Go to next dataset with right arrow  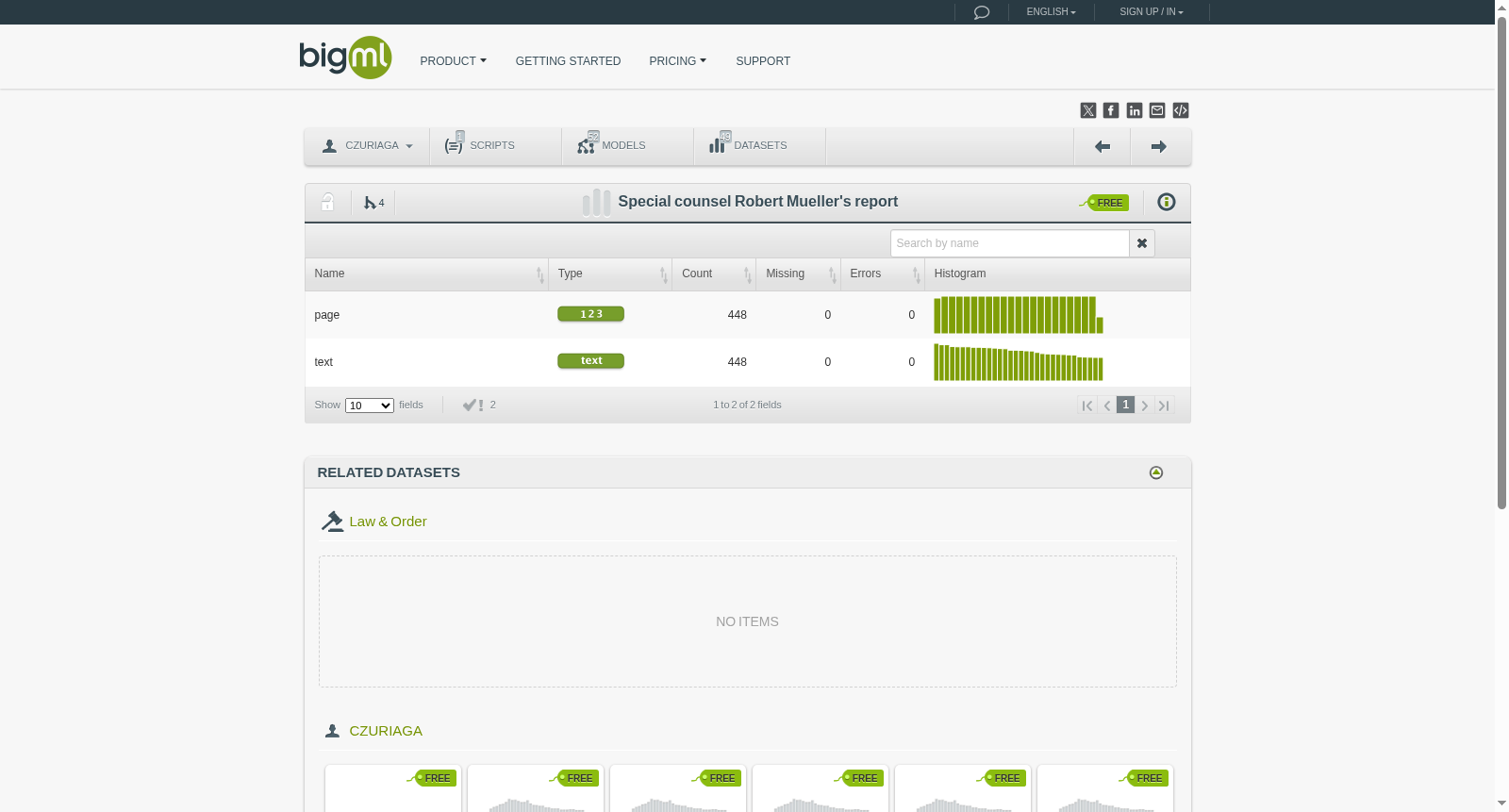click(1159, 146)
